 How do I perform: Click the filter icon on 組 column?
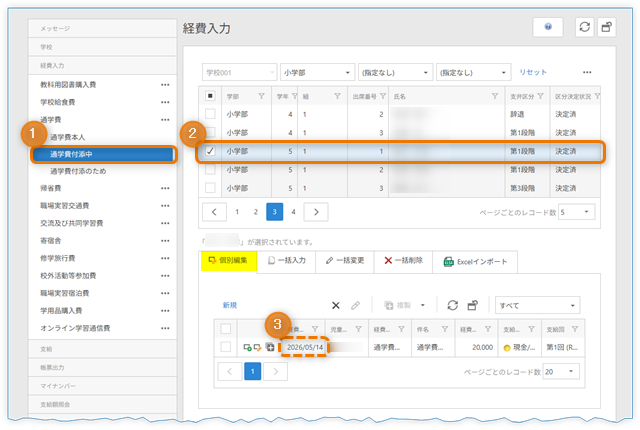337,96
